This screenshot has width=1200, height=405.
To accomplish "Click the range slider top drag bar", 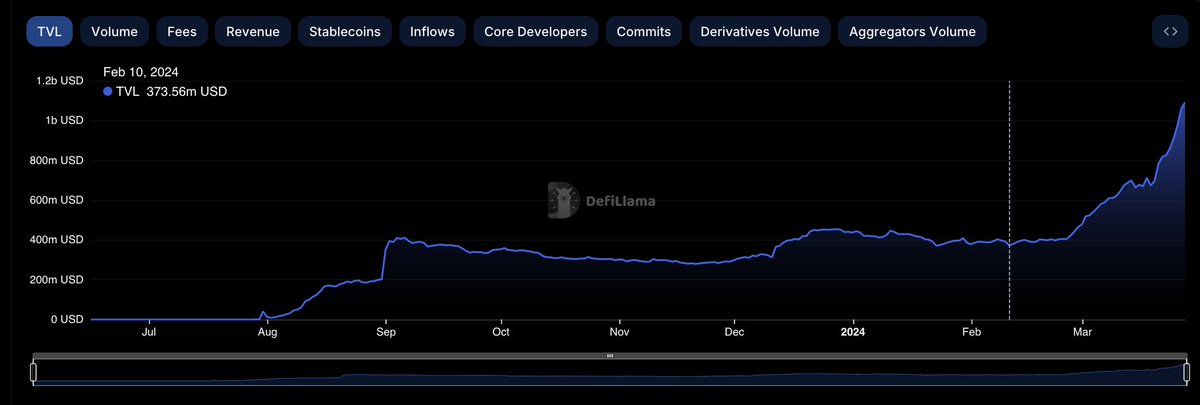I will [610, 355].
